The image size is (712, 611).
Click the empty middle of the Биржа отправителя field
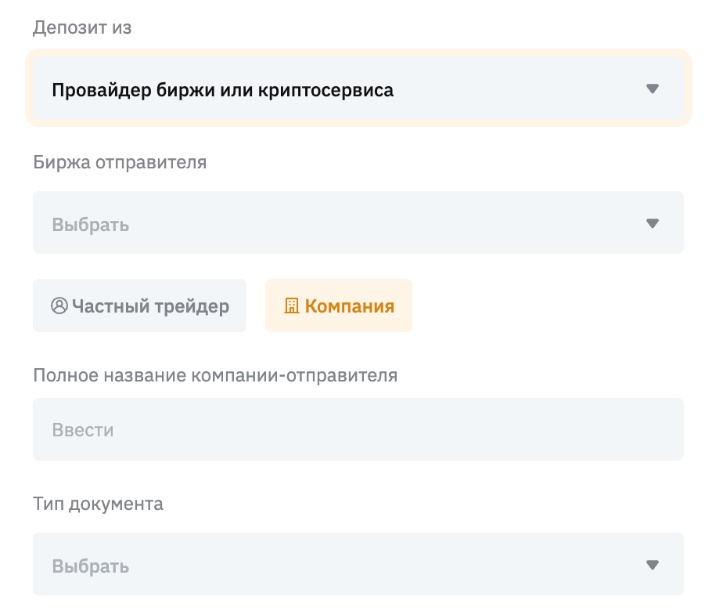(380, 223)
